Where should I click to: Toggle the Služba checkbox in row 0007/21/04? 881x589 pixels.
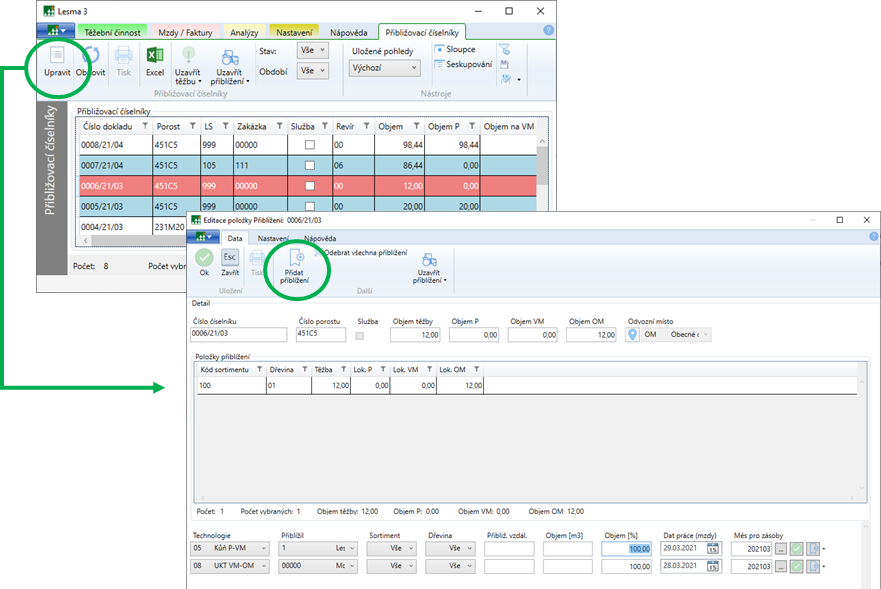tap(309, 166)
